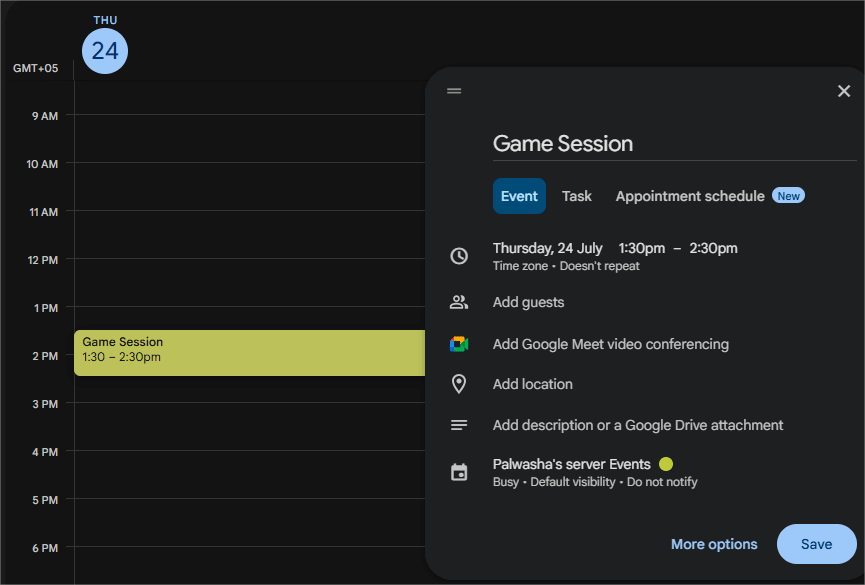
Task: Open the 1:30pm start time dropdown
Action: 642,248
